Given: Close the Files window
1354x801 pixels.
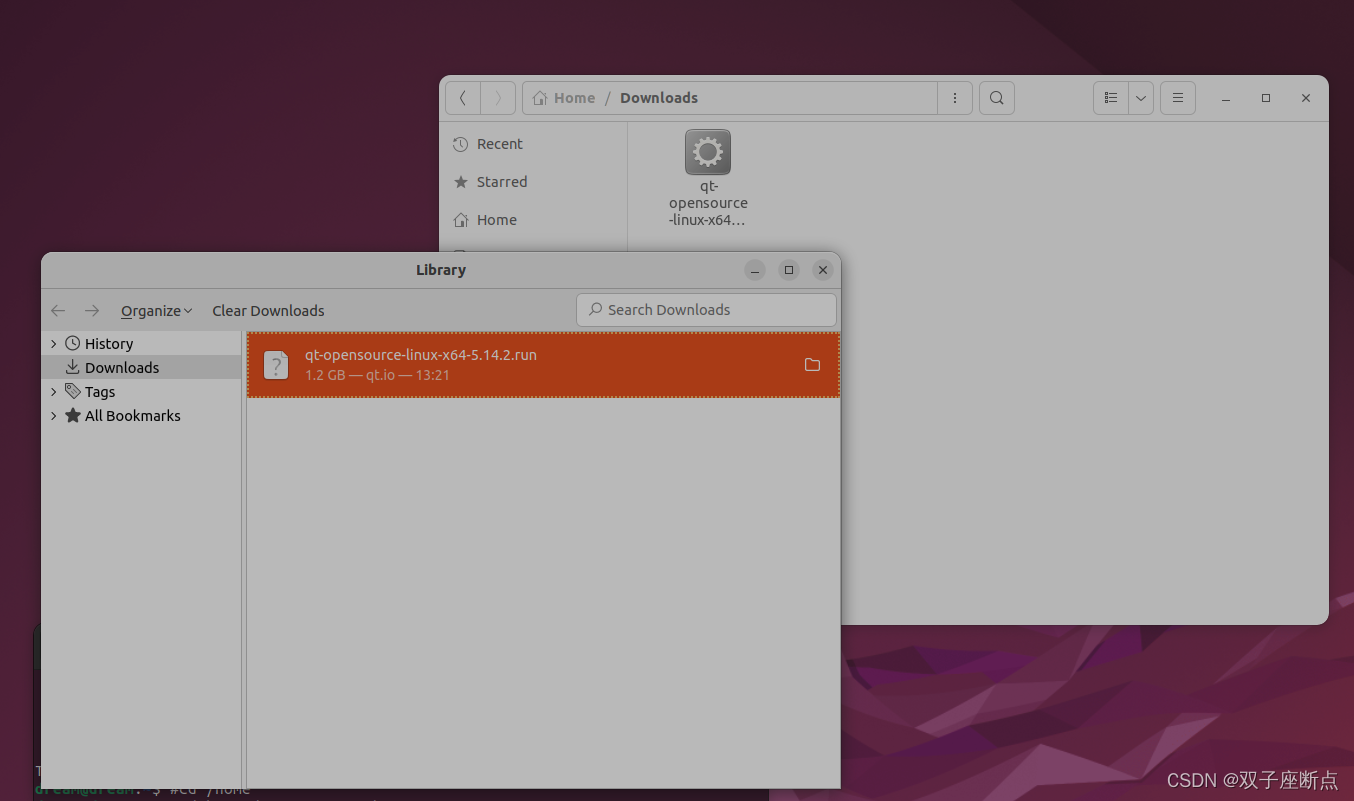Looking at the screenshot, I should tap(1306, 98).
